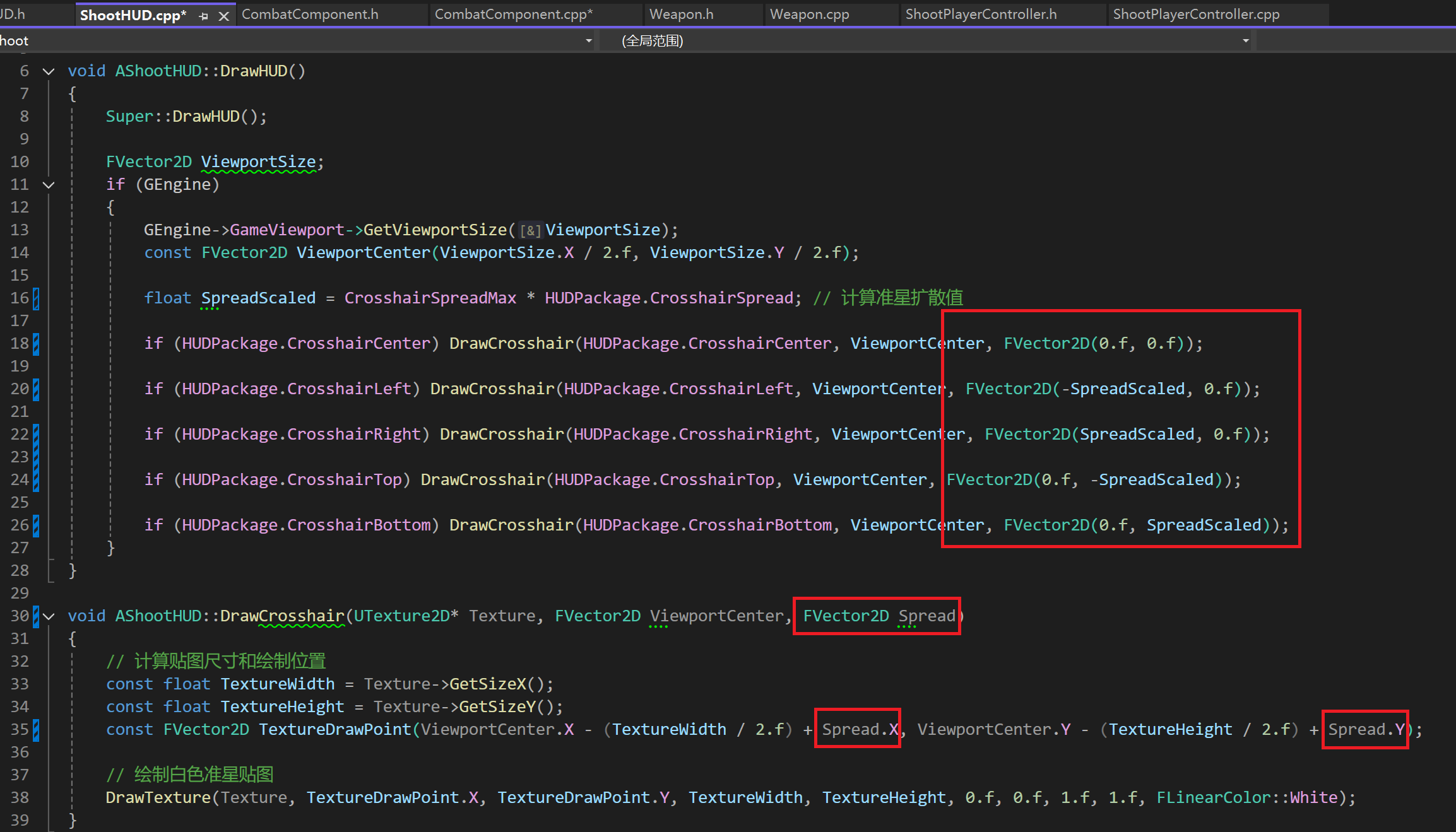Click the SpreadScaled variable declaration on line 16
This screenshot has height=832, width=1456.
258,298
